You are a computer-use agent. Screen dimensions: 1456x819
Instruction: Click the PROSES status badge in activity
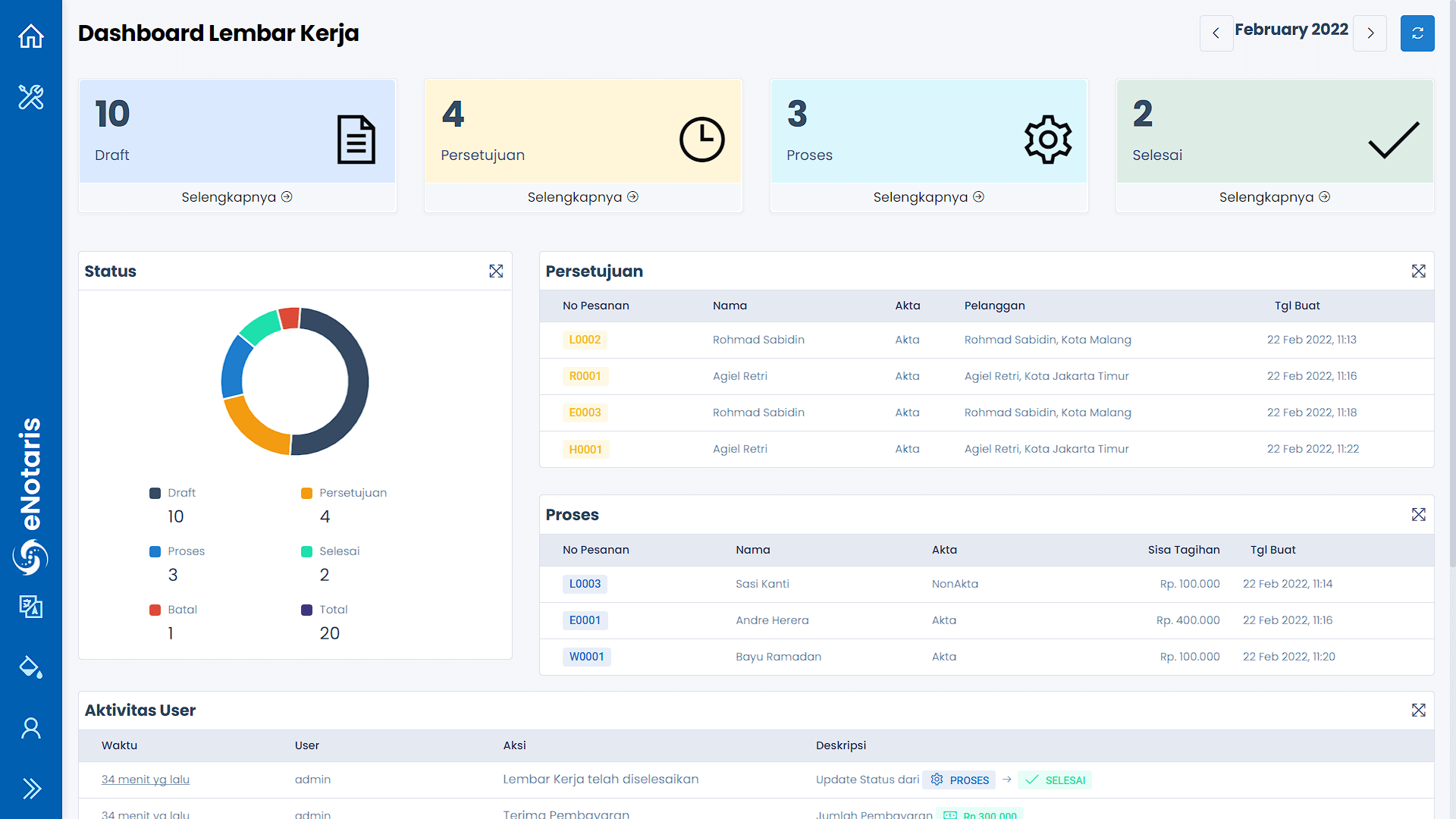[959, 780]
